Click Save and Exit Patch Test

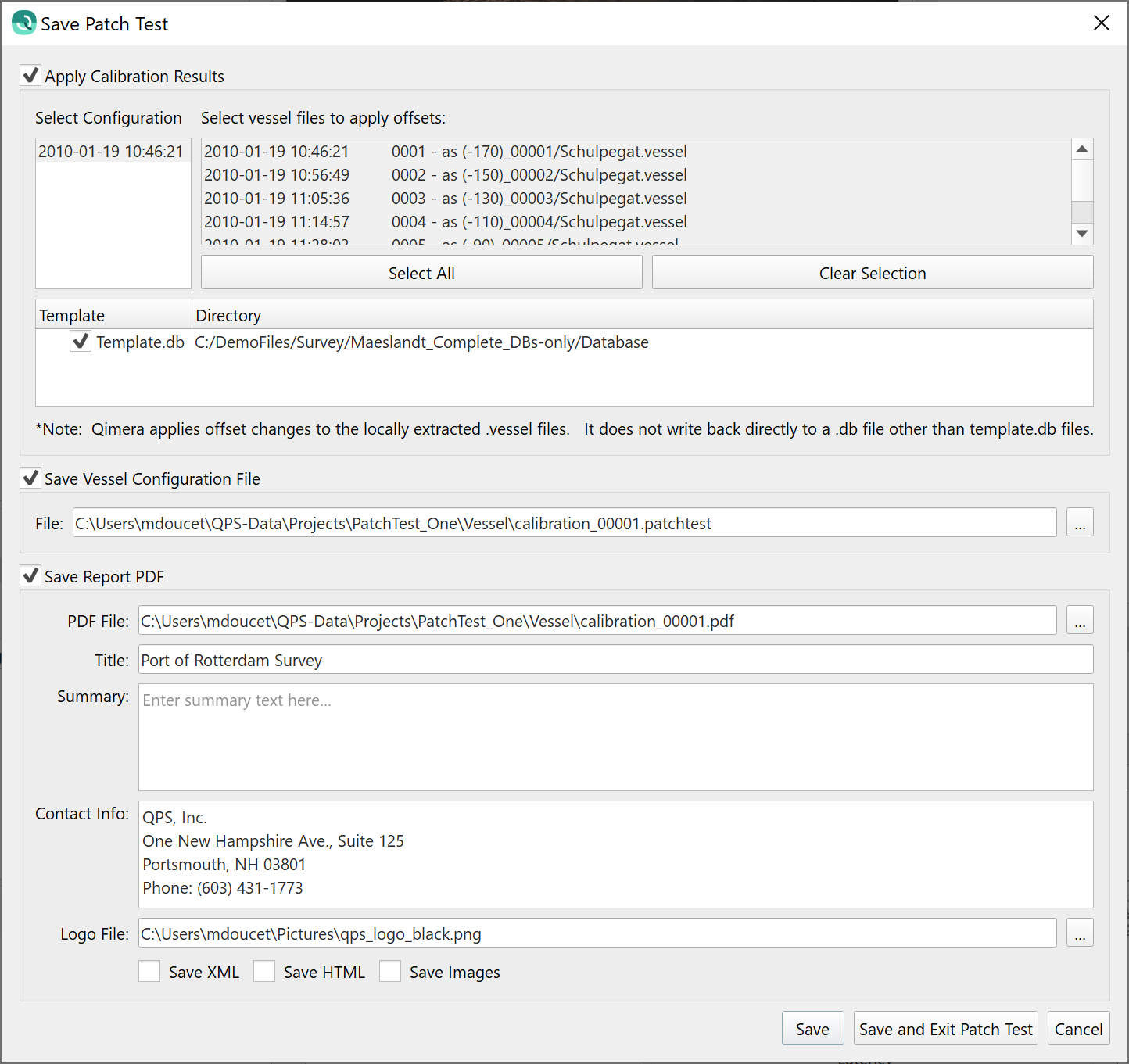tap(945, 1029)
